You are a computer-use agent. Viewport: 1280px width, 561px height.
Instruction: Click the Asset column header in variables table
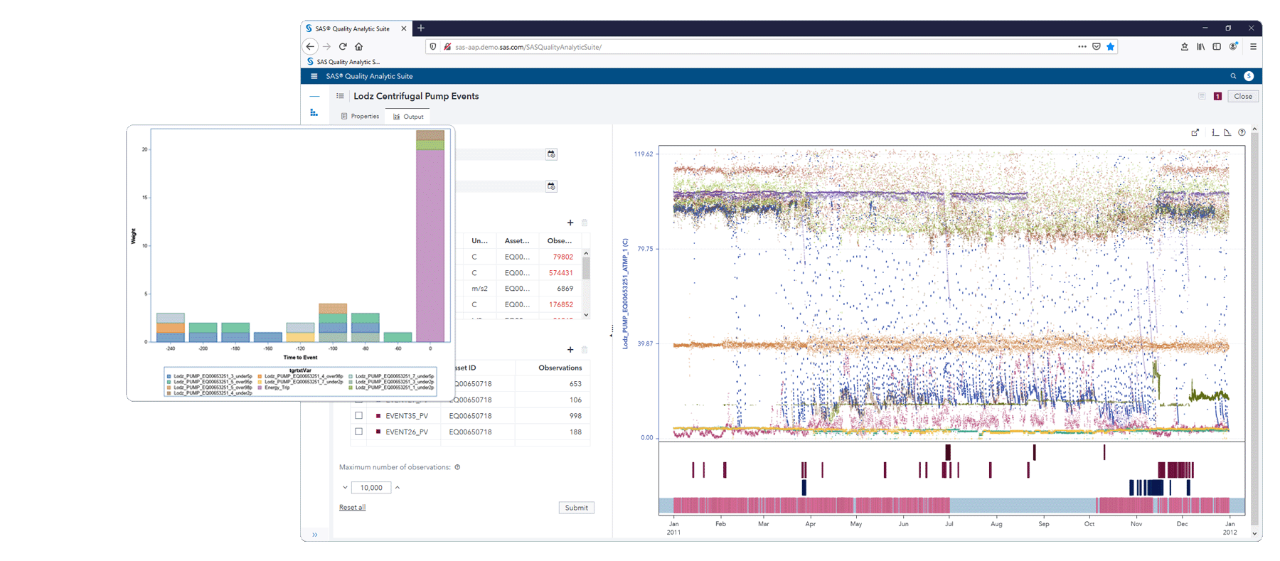coord(517,240)
